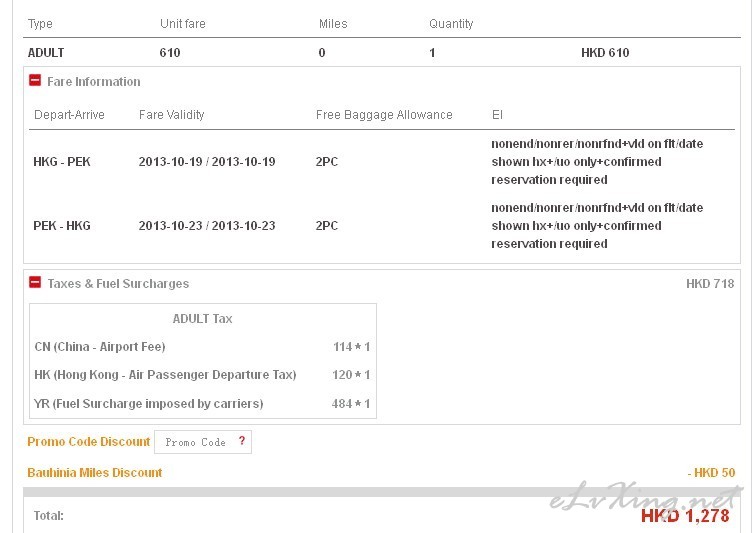This screenshot has height=533, width=754.
Task: Click the ADULT Tax table header
Action: [x=202, y=318]
